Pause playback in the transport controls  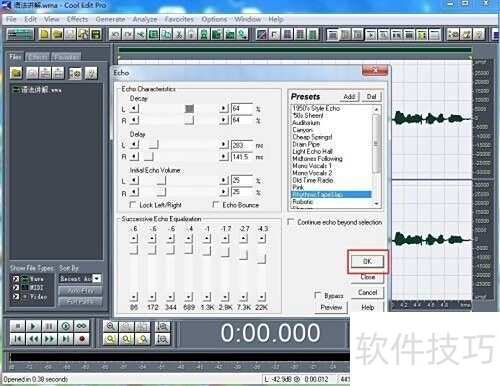[49, 326]
